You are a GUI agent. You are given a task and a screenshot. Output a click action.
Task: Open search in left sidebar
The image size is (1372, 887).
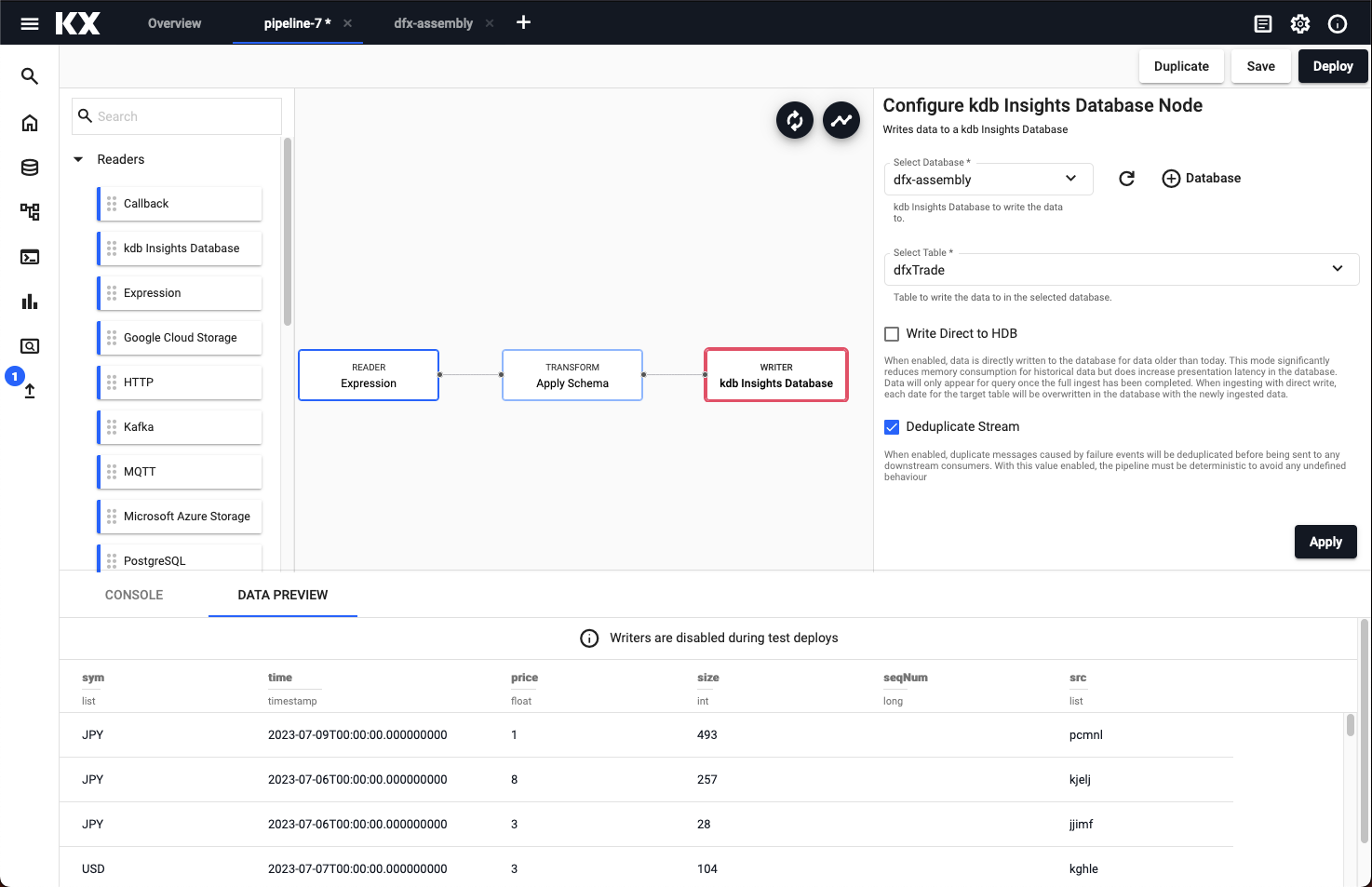point(30,76)
